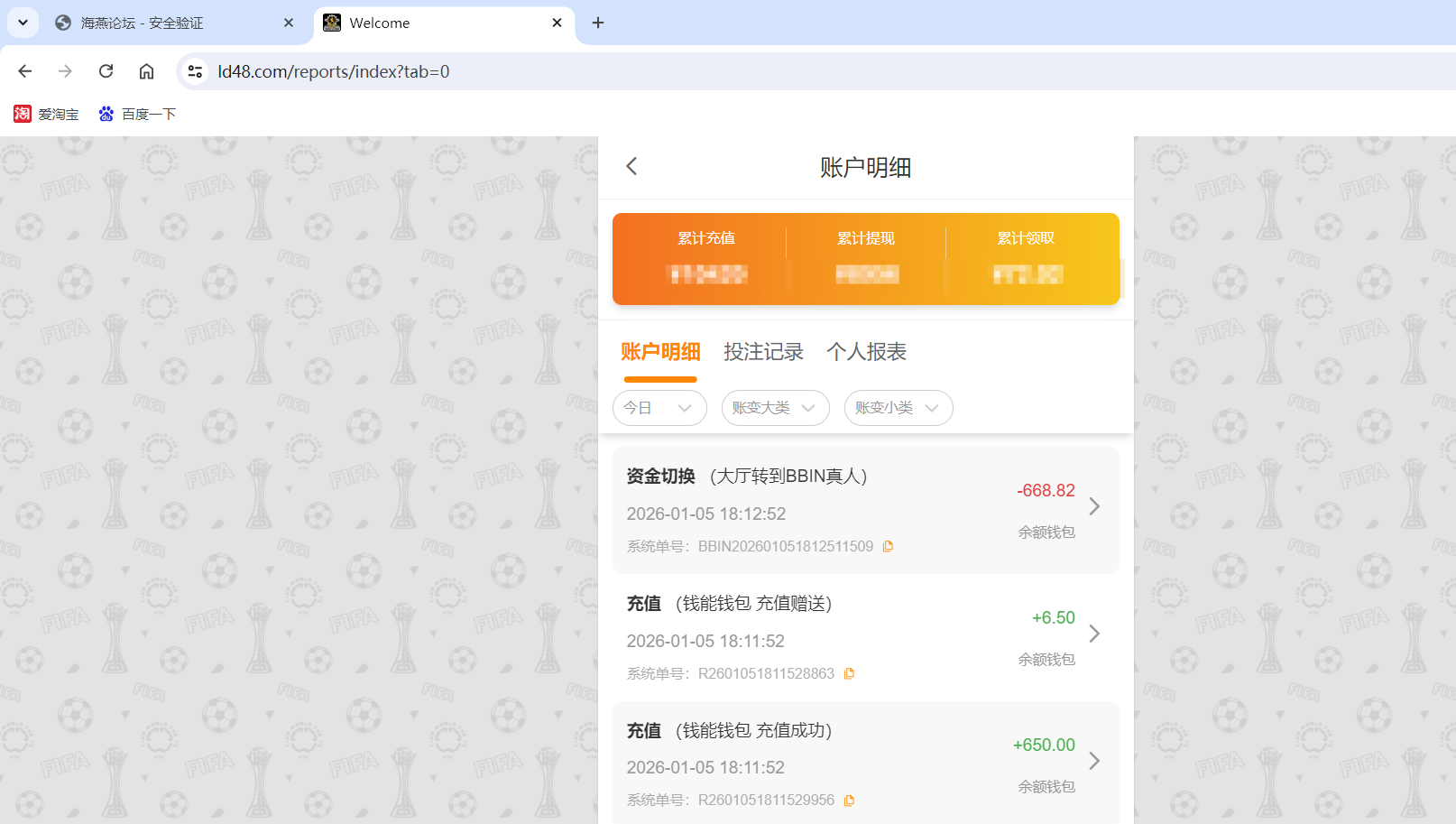This screenshot has width=1456, height=824.
Task: Open the tab search chevron in browser
Action: (23, 23)
